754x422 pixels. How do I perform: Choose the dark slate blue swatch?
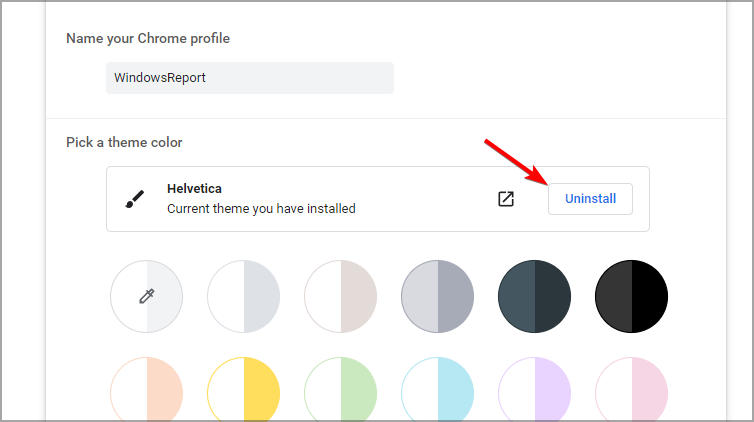tap(534, 296)
